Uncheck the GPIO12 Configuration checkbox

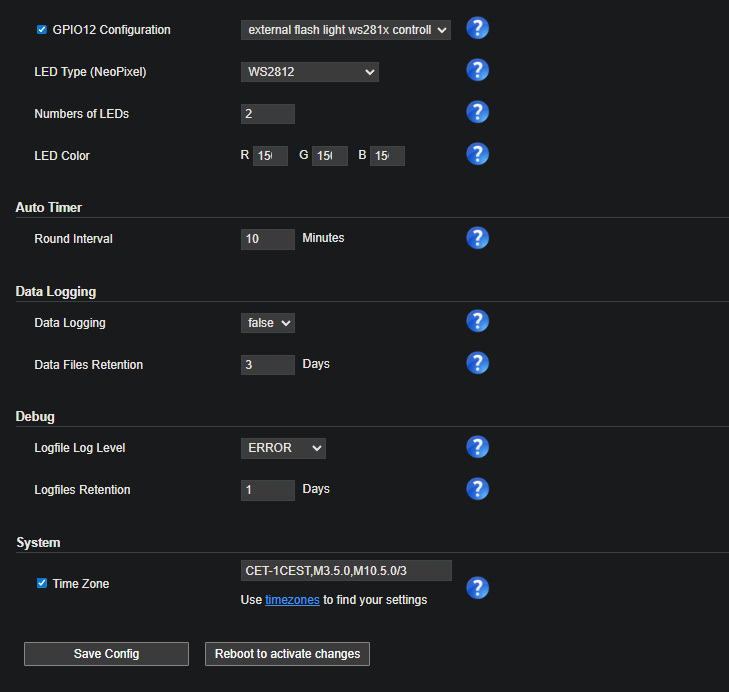click(x=42, y=30)
